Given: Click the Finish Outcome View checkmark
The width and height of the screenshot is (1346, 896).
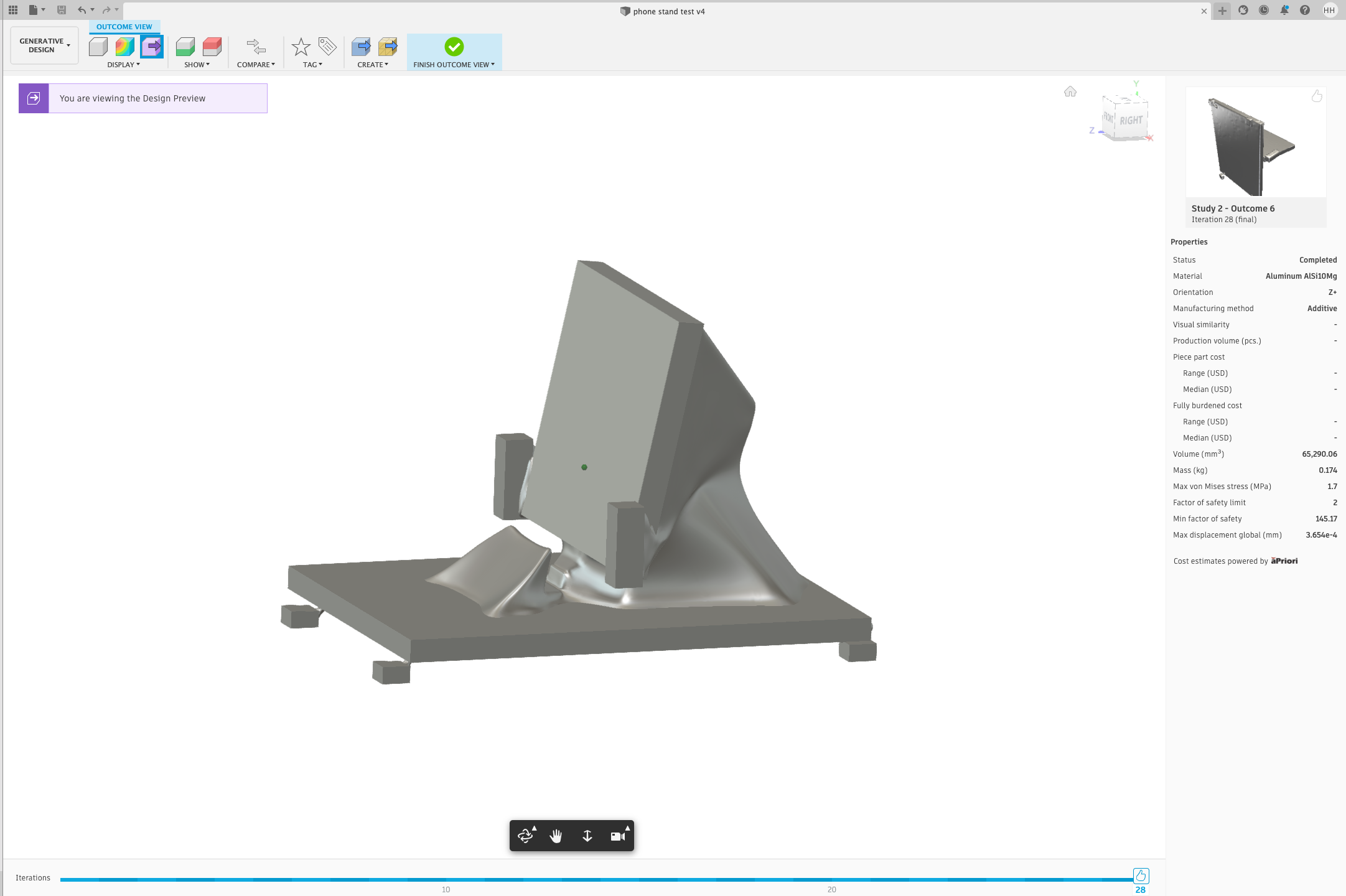Looking at the screenshot, I should click(x=454, y=47).
